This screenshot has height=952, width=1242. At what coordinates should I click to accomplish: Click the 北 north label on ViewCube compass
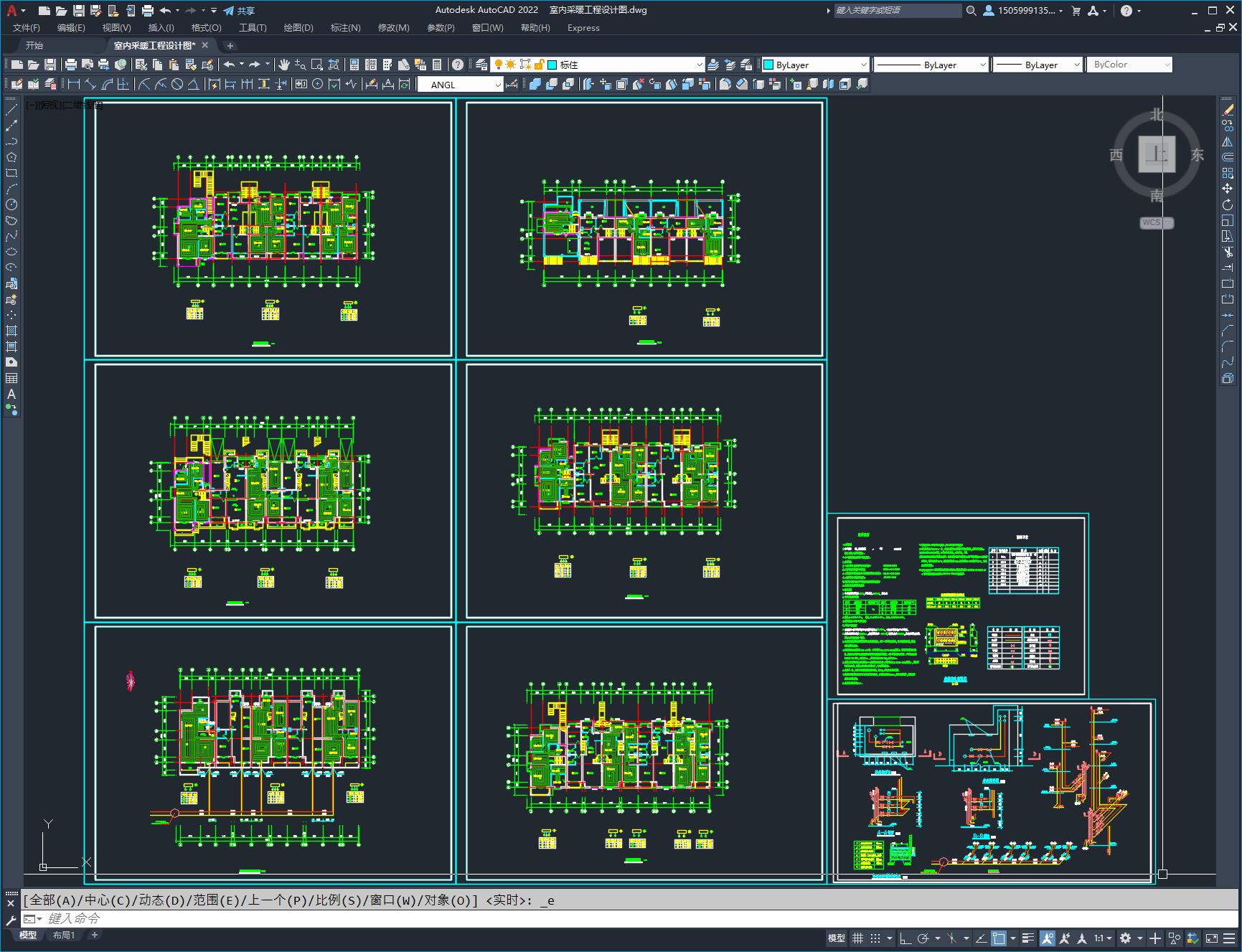pos(1156,114)
